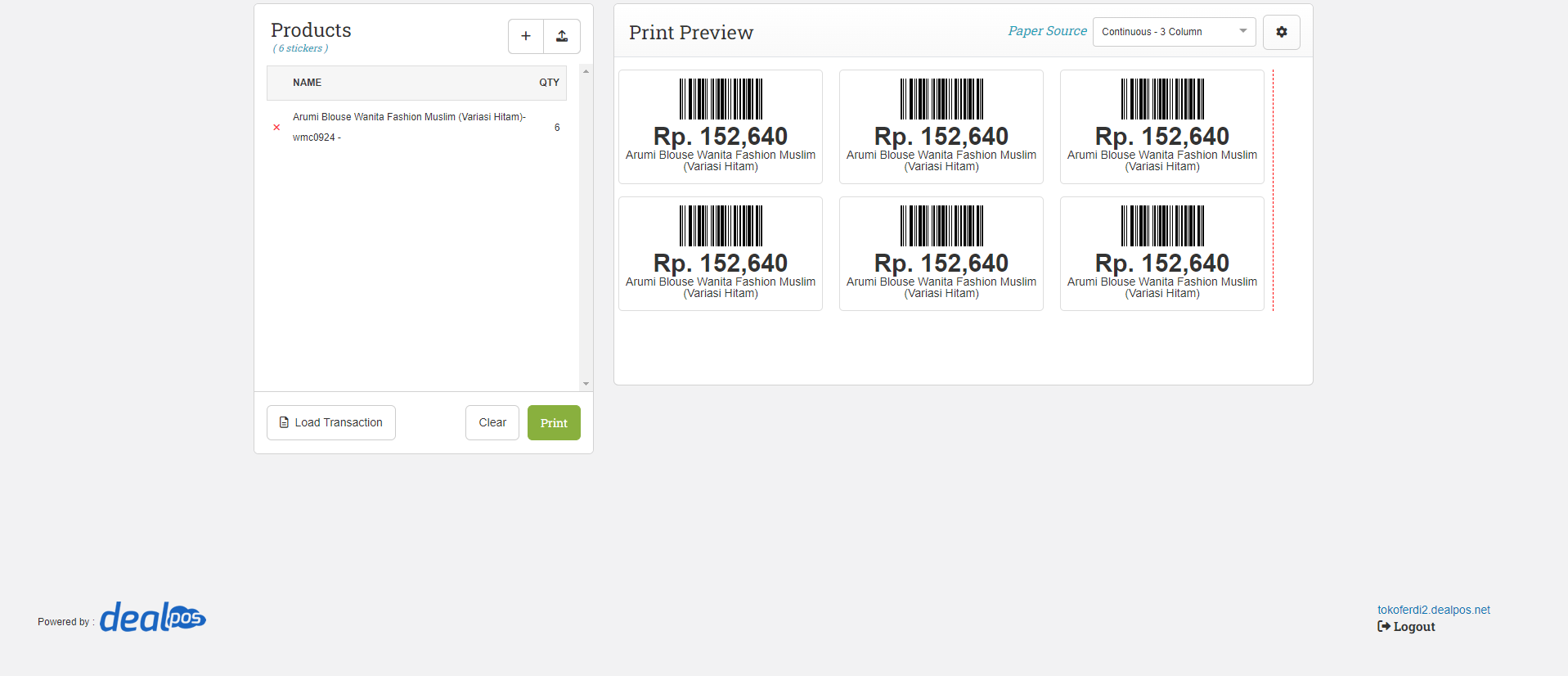
Task: Log out using the Logout link
Action: (1407, 627)
